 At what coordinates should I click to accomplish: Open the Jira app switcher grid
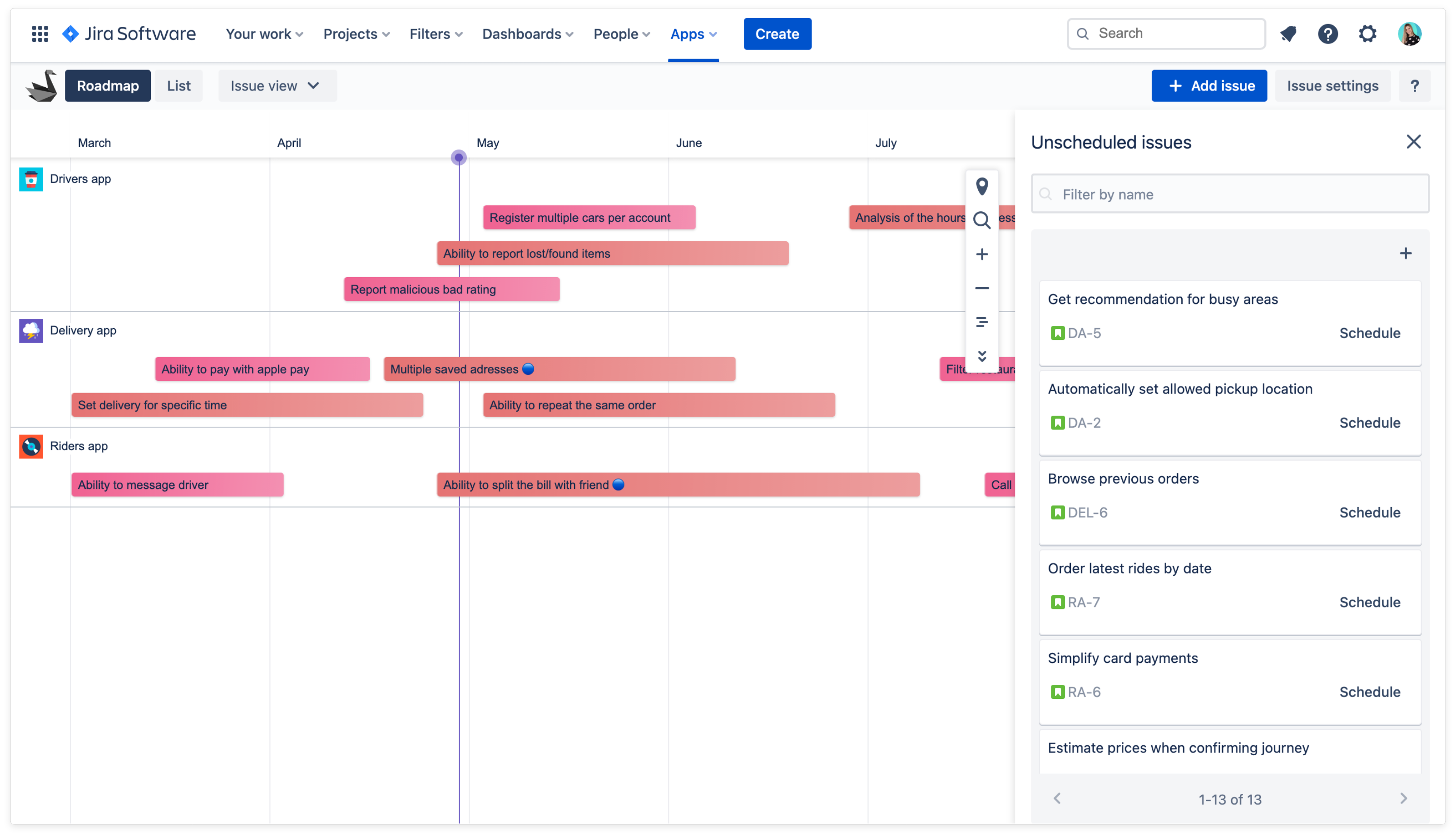click(40, 34)
